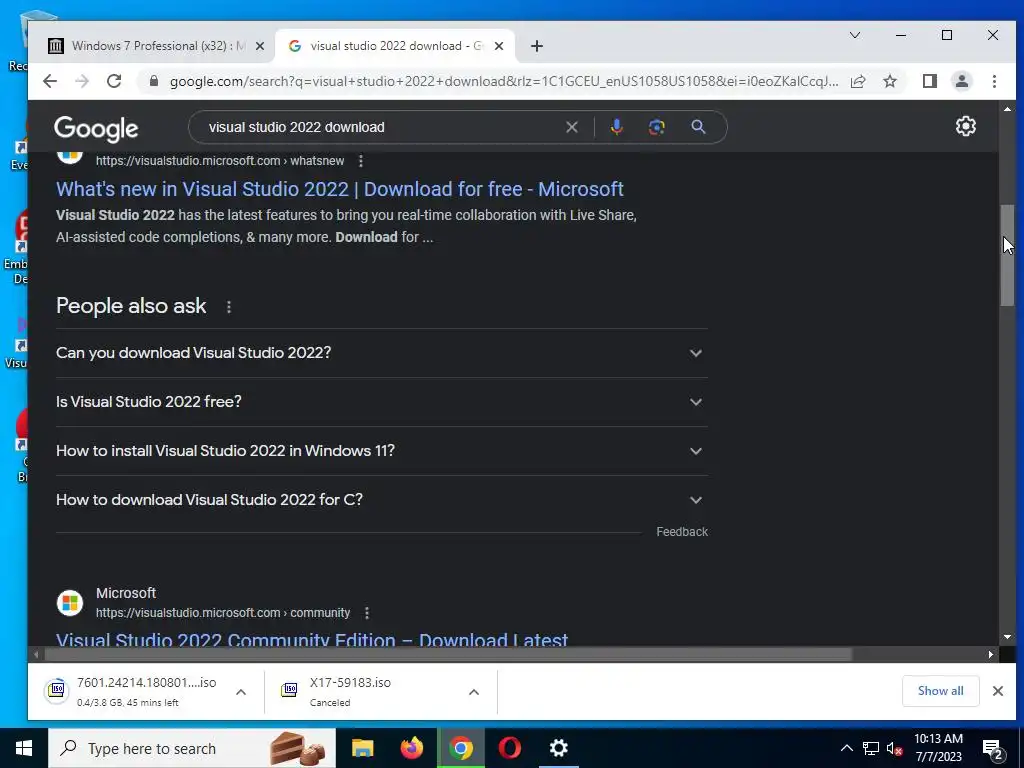Share this page icon in address bar
The width and height of the screenshot is (1024, 768).
pyautogui.click(x=858, y=81)
